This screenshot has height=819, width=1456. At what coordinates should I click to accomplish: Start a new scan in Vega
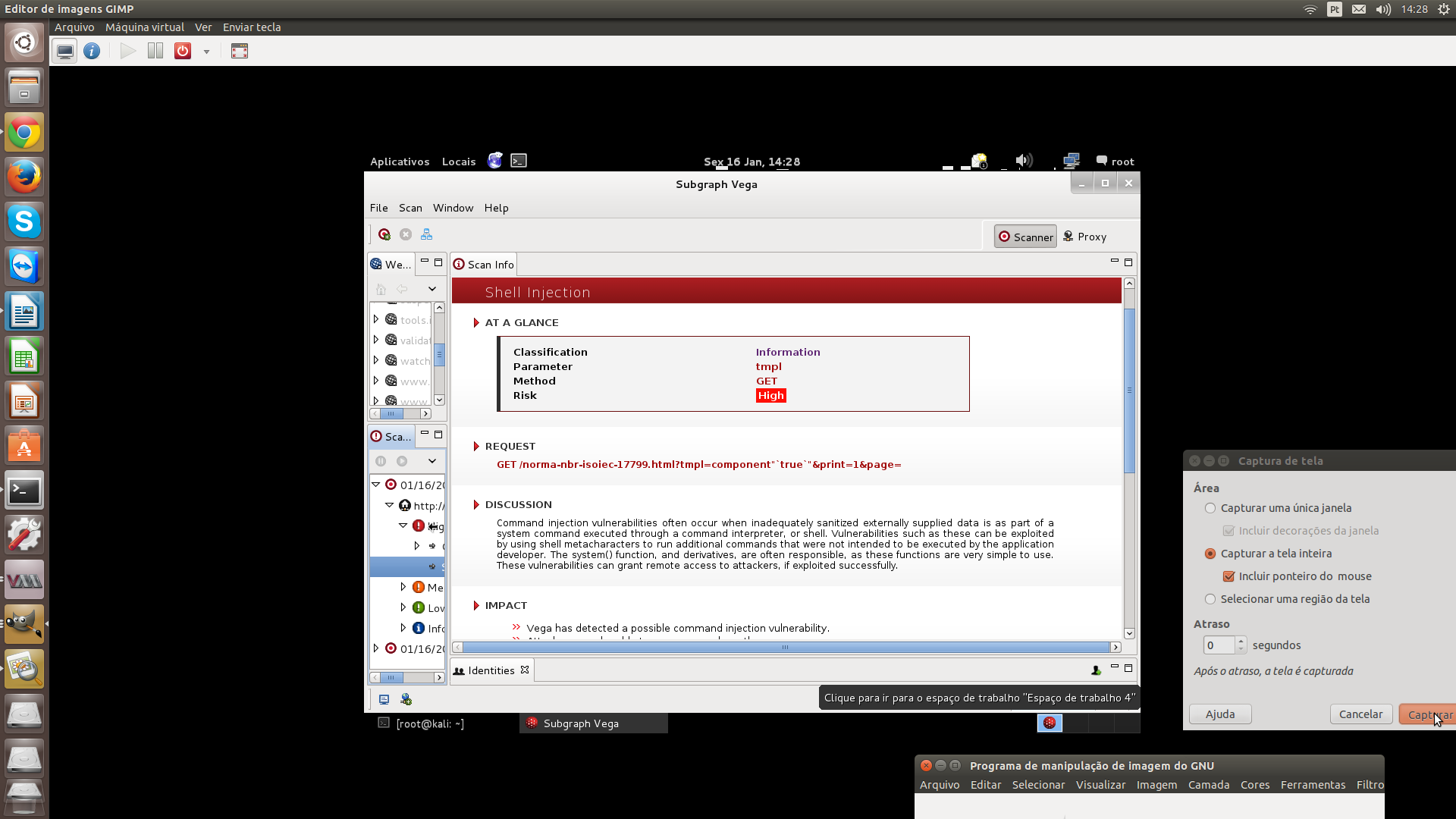(x=384, y=235)
